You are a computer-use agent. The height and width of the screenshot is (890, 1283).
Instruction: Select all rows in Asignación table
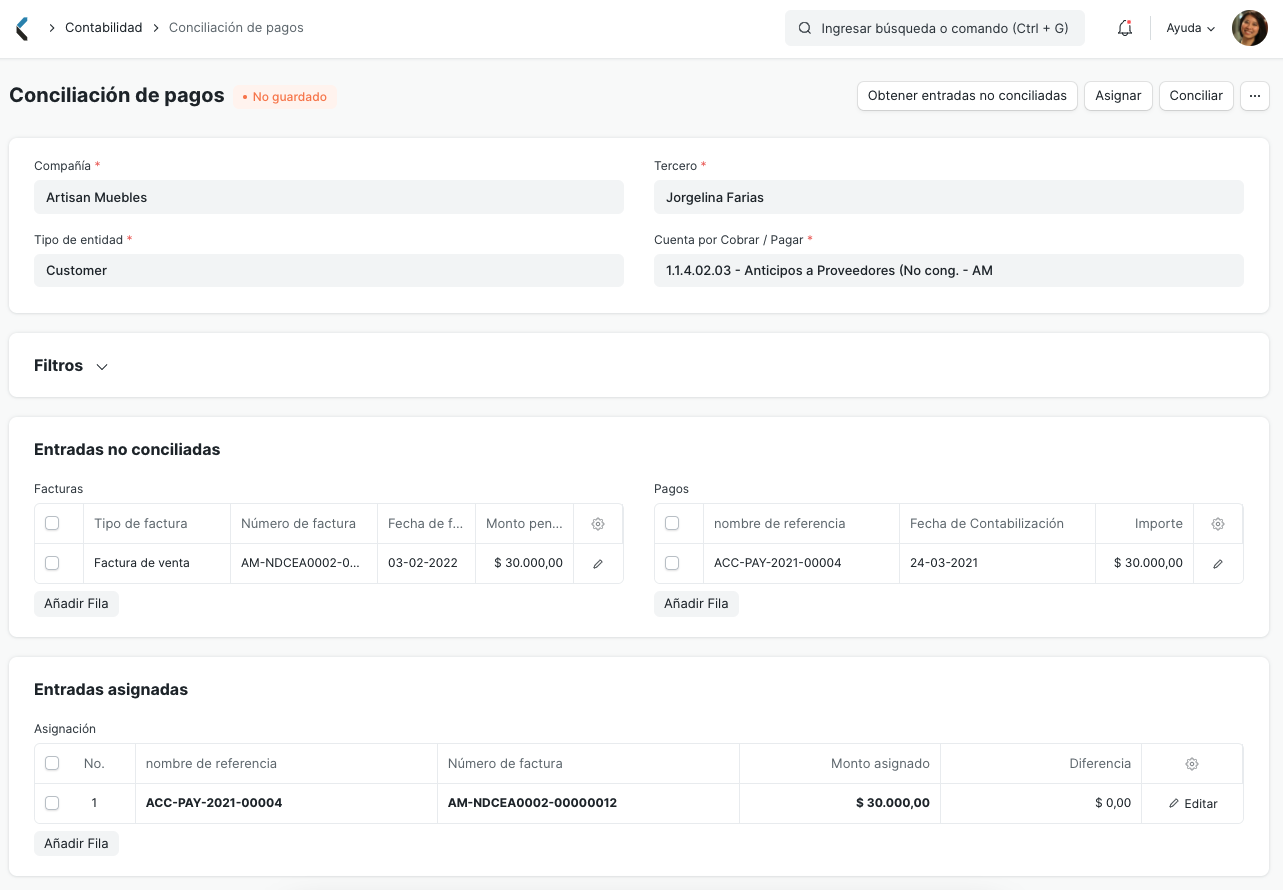(52, 763)
